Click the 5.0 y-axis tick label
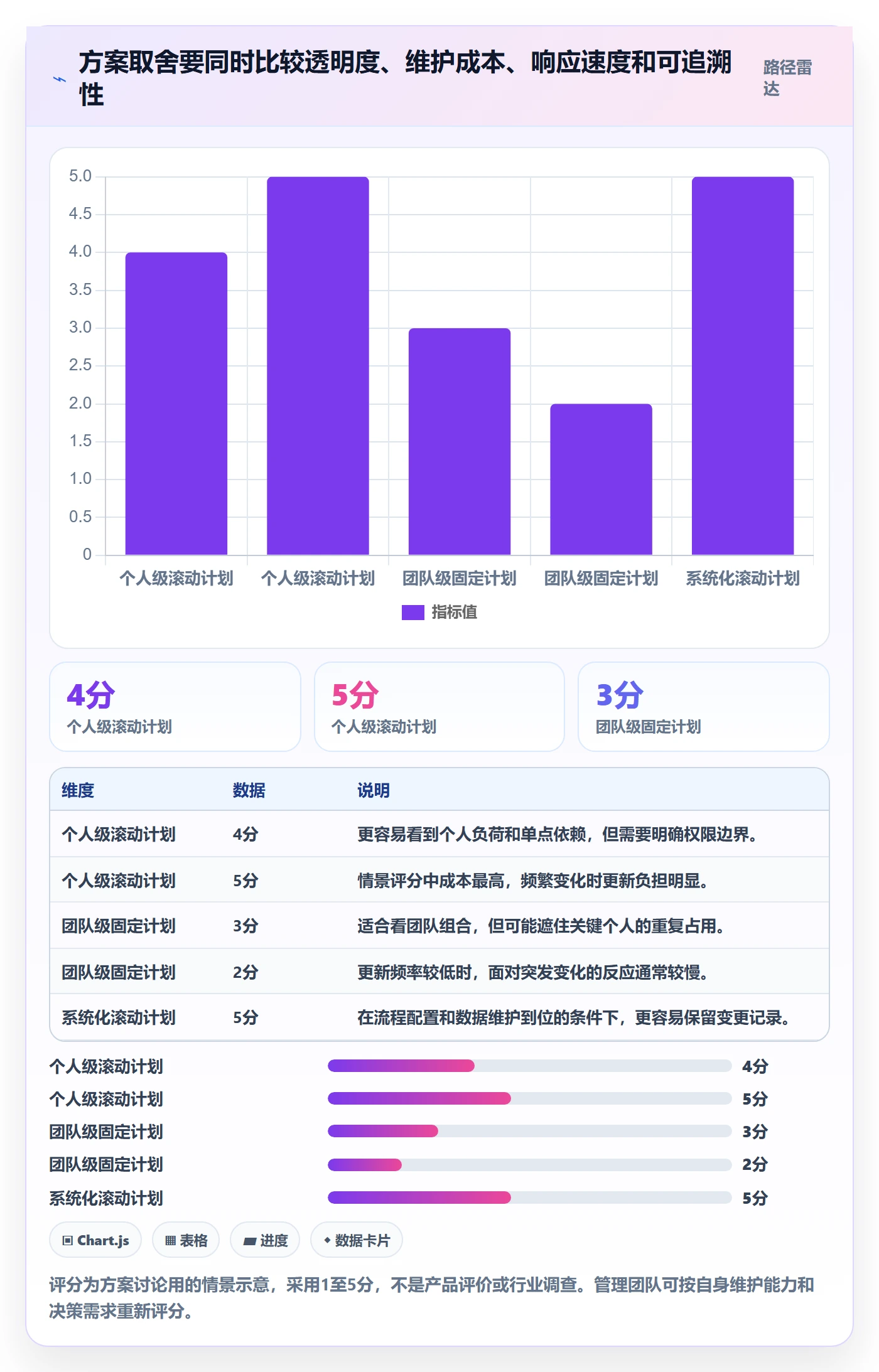 [80, 176]
